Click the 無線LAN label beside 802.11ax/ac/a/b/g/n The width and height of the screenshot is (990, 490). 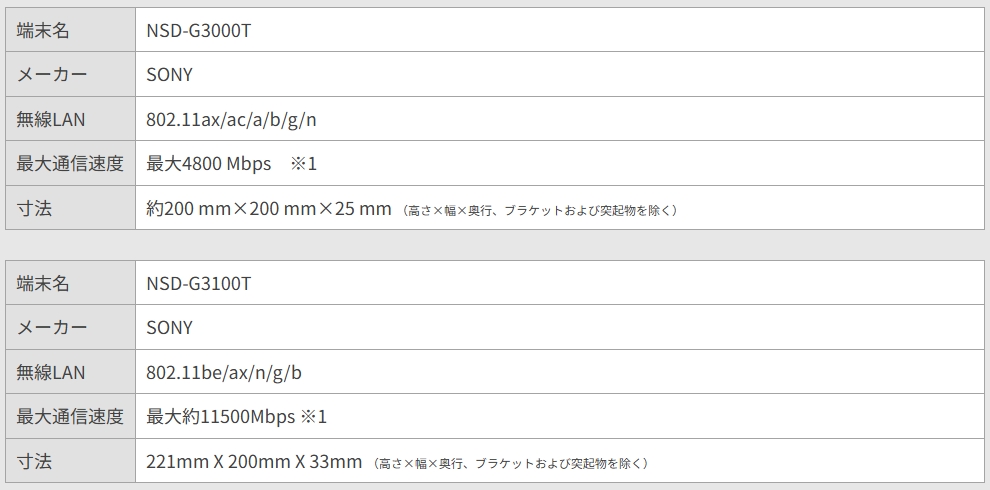point(51,119)
